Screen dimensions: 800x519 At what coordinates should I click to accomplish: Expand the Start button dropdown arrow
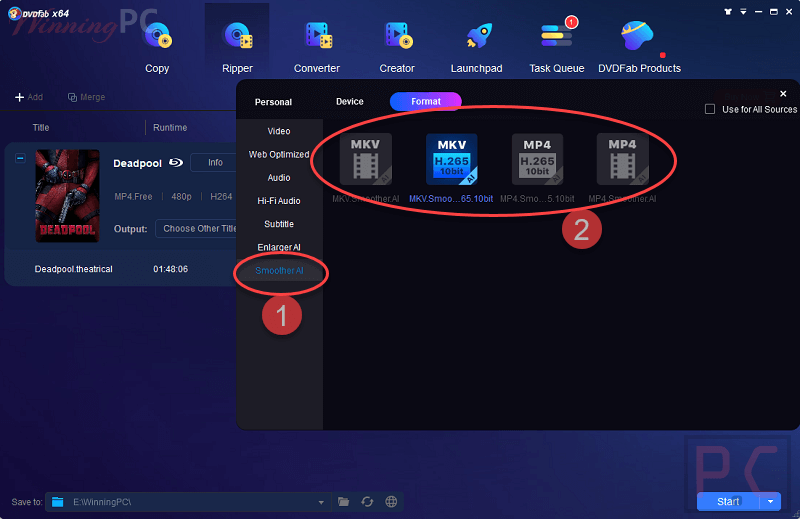770,502
